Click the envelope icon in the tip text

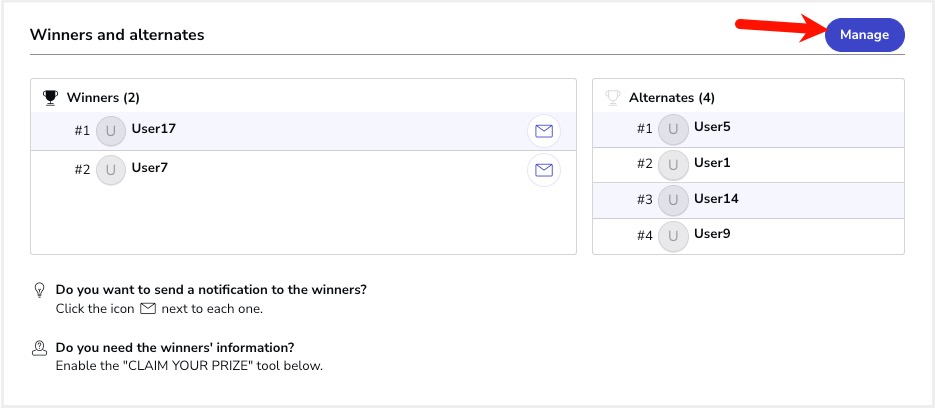pyautogui.click(x=148, y=309)
